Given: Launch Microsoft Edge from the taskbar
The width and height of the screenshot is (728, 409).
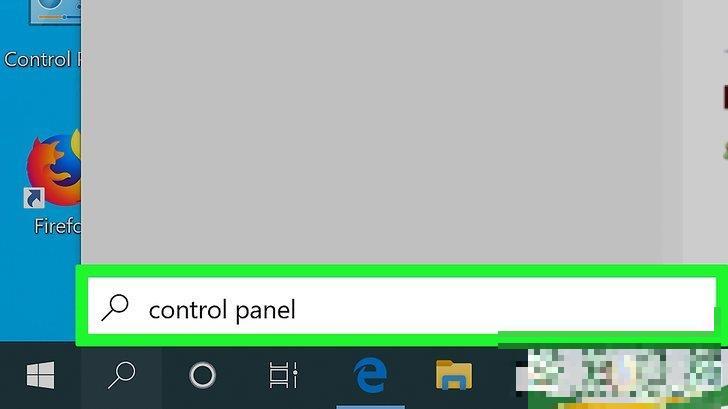Looking at the screenshot, I should coord(370,375).
